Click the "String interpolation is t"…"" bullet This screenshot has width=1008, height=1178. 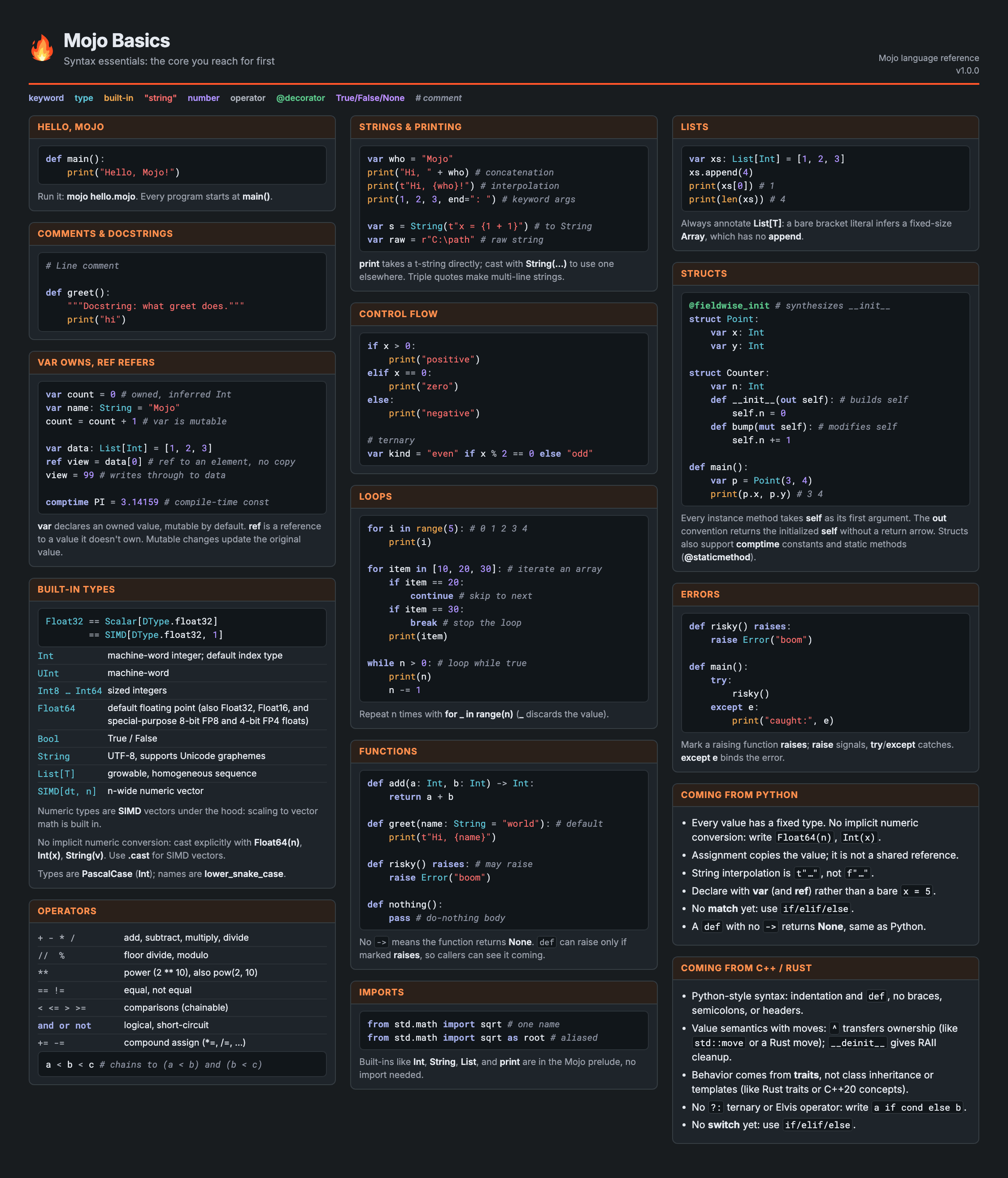pyautogui.click(x=782, y=873)
